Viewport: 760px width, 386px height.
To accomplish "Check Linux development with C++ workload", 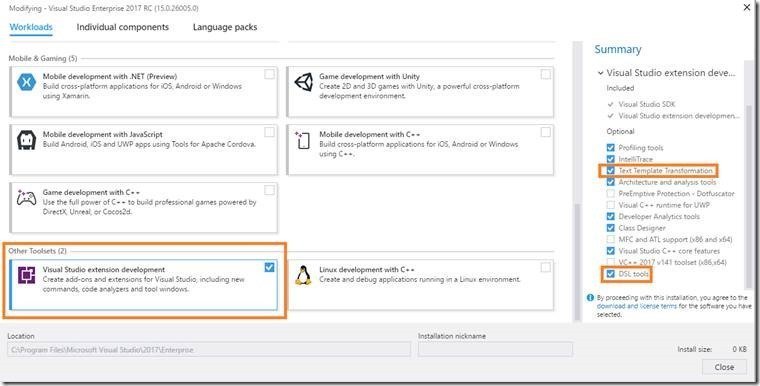I will click(546, 267).
